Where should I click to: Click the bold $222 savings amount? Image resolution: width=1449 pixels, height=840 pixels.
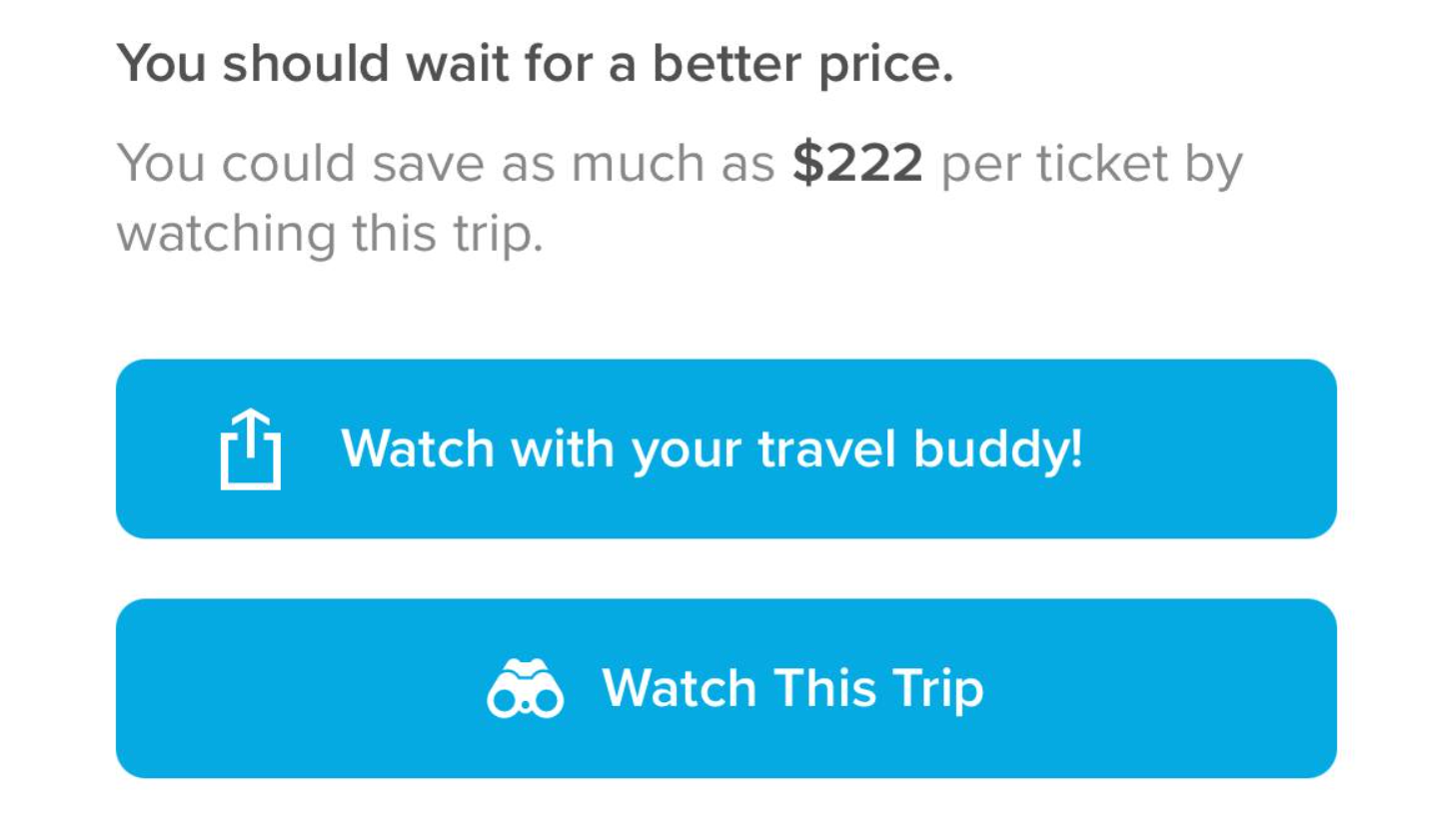(857, 164)
